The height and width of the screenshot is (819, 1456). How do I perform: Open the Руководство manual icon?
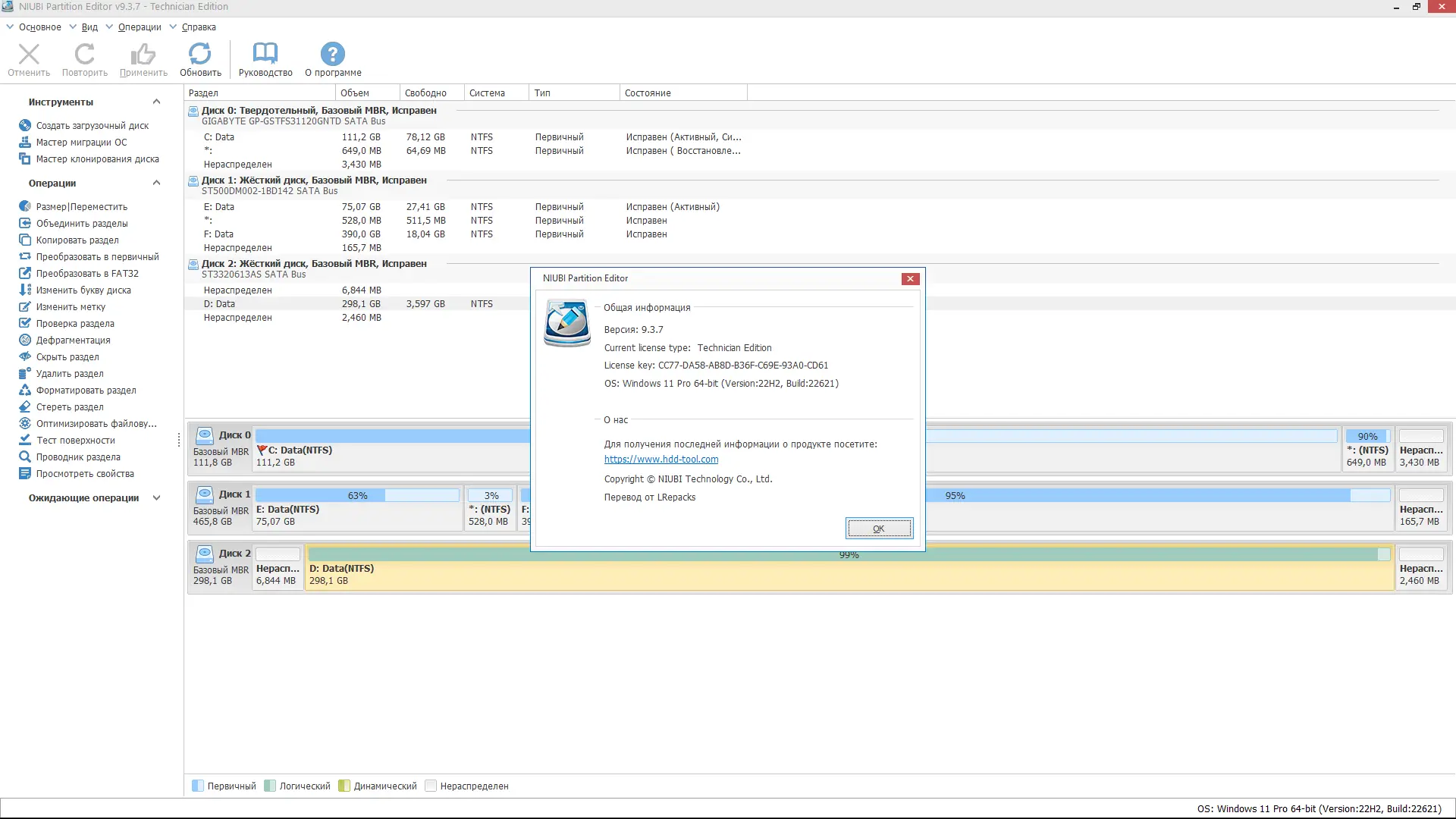click(x=265, y=59)
